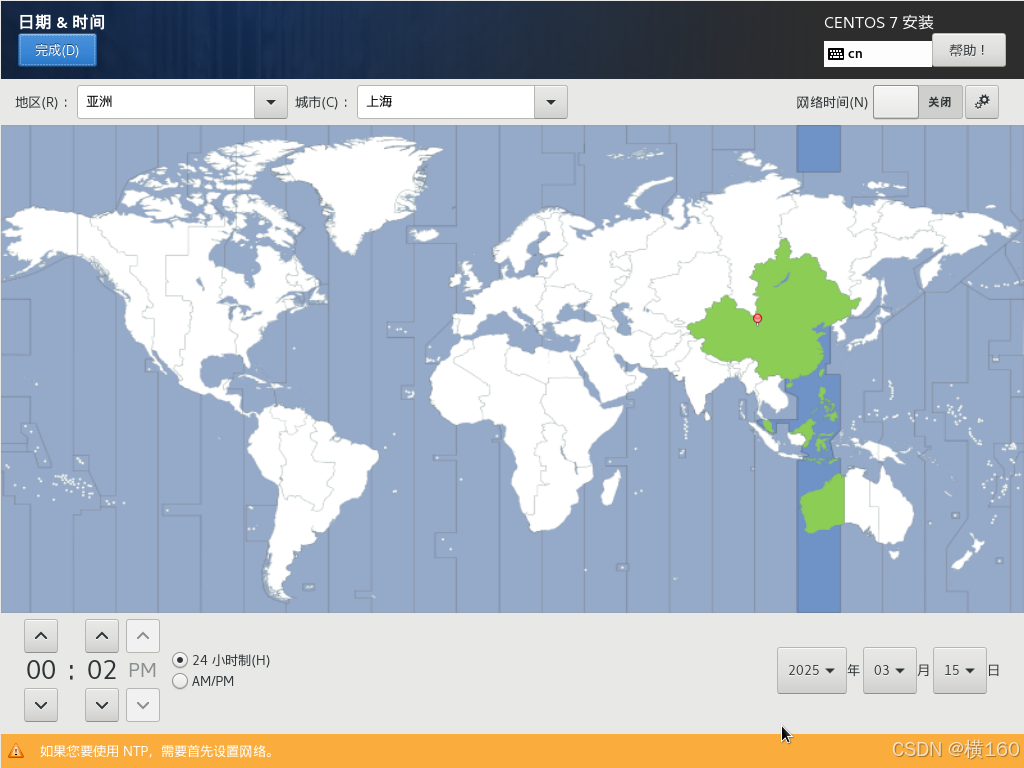Click the AM/PM down arrow
Screen dimensions: 1024x768
pos(143,705)
